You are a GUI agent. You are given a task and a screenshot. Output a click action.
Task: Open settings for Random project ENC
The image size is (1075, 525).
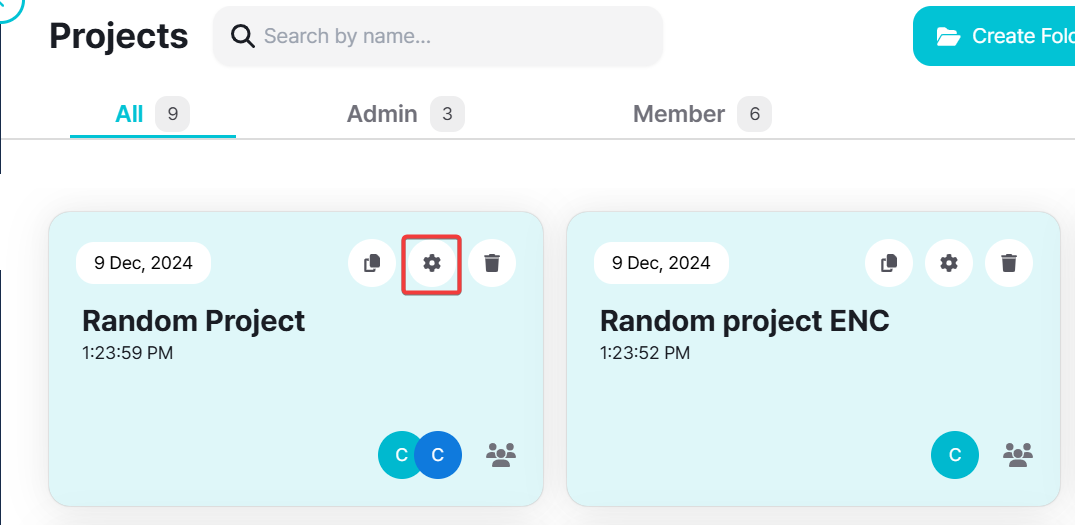pyautogui.click(x=949, y=263)
